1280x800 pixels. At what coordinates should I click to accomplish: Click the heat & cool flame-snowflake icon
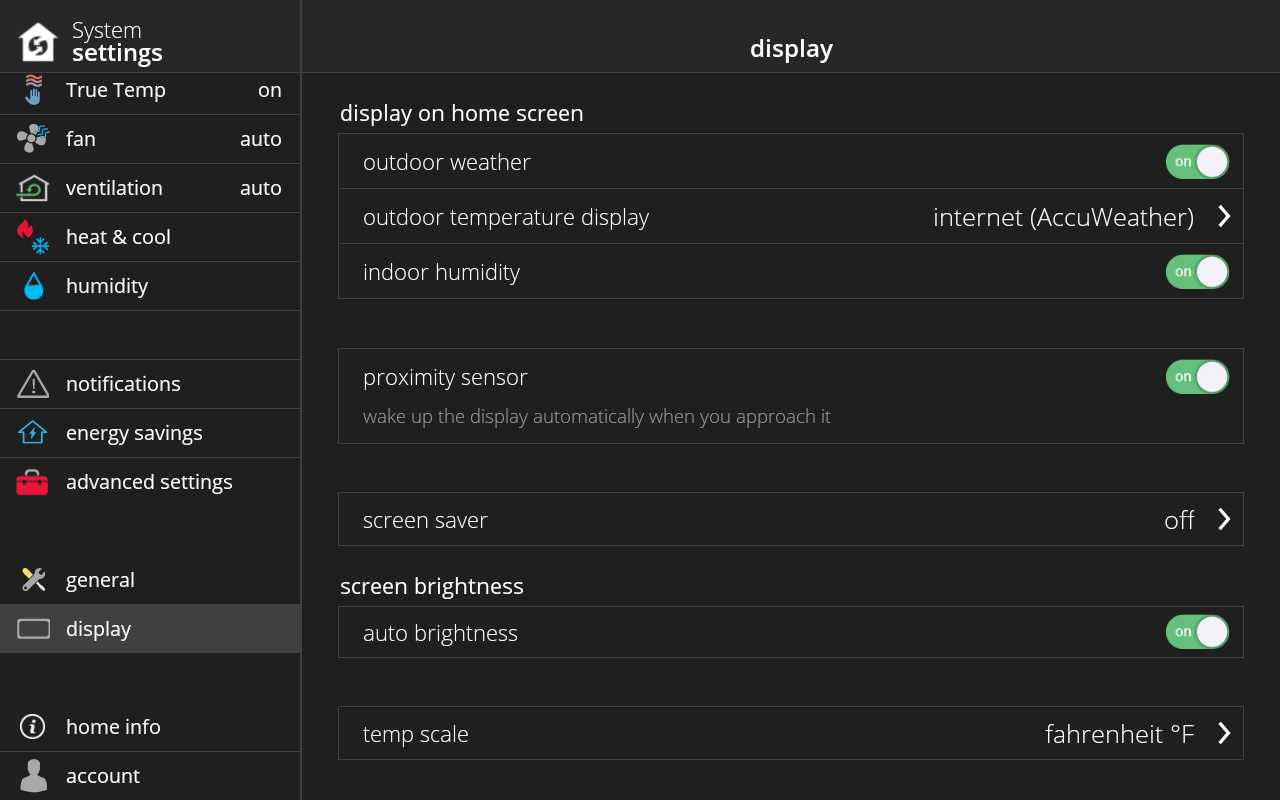[33, 237]
